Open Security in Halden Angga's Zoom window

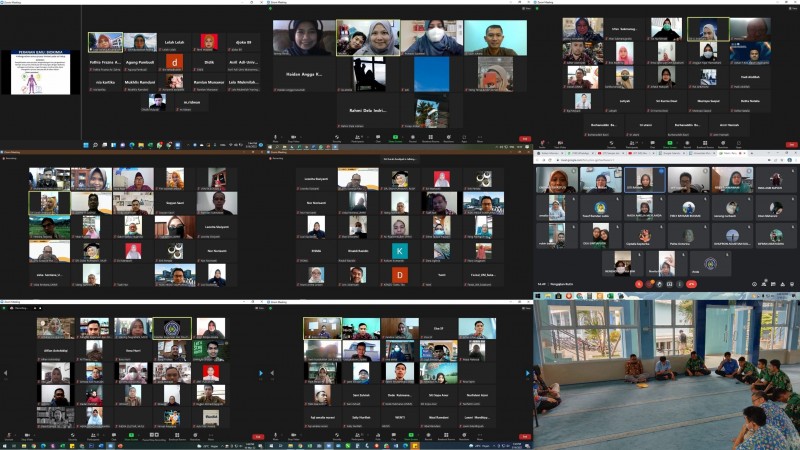[337, 136]
